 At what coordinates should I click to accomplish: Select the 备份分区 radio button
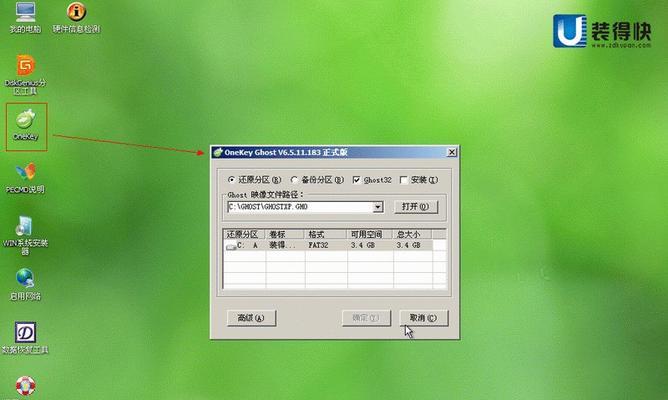(x=294, y=180)
